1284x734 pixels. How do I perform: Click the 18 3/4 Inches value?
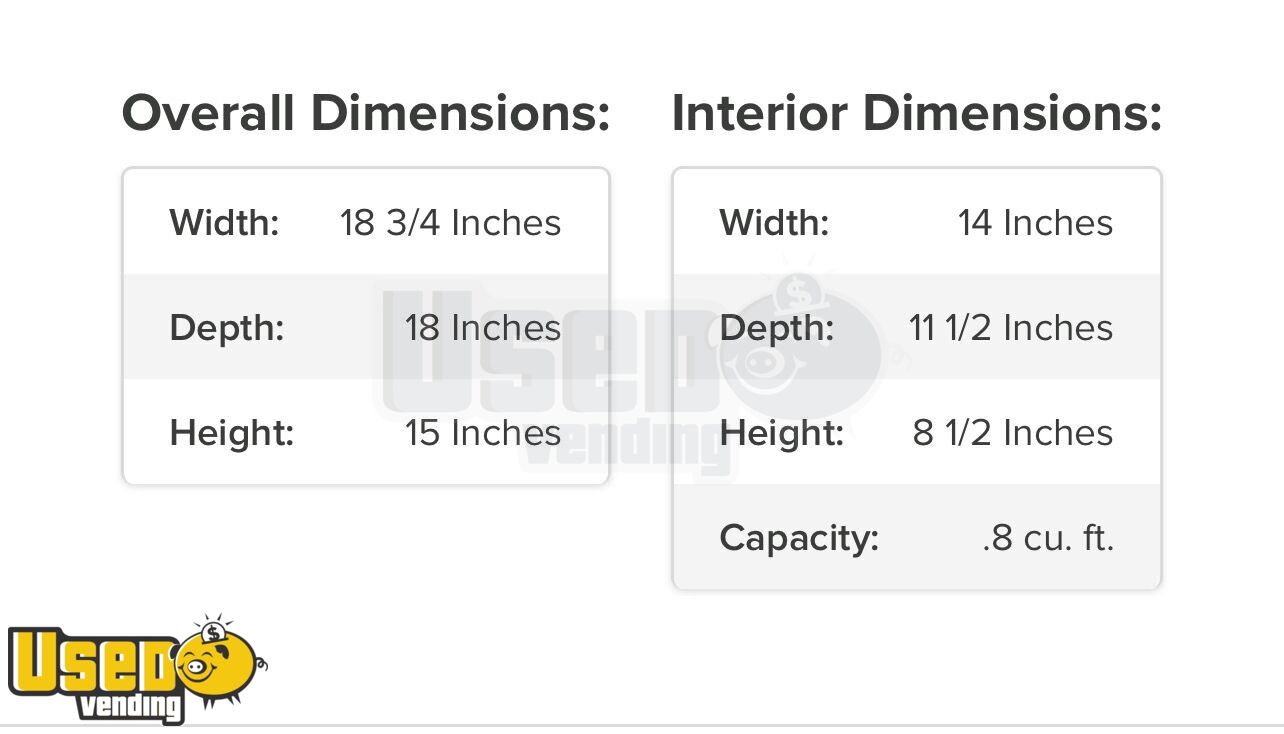pyautogui.click(x=450, y=222)
